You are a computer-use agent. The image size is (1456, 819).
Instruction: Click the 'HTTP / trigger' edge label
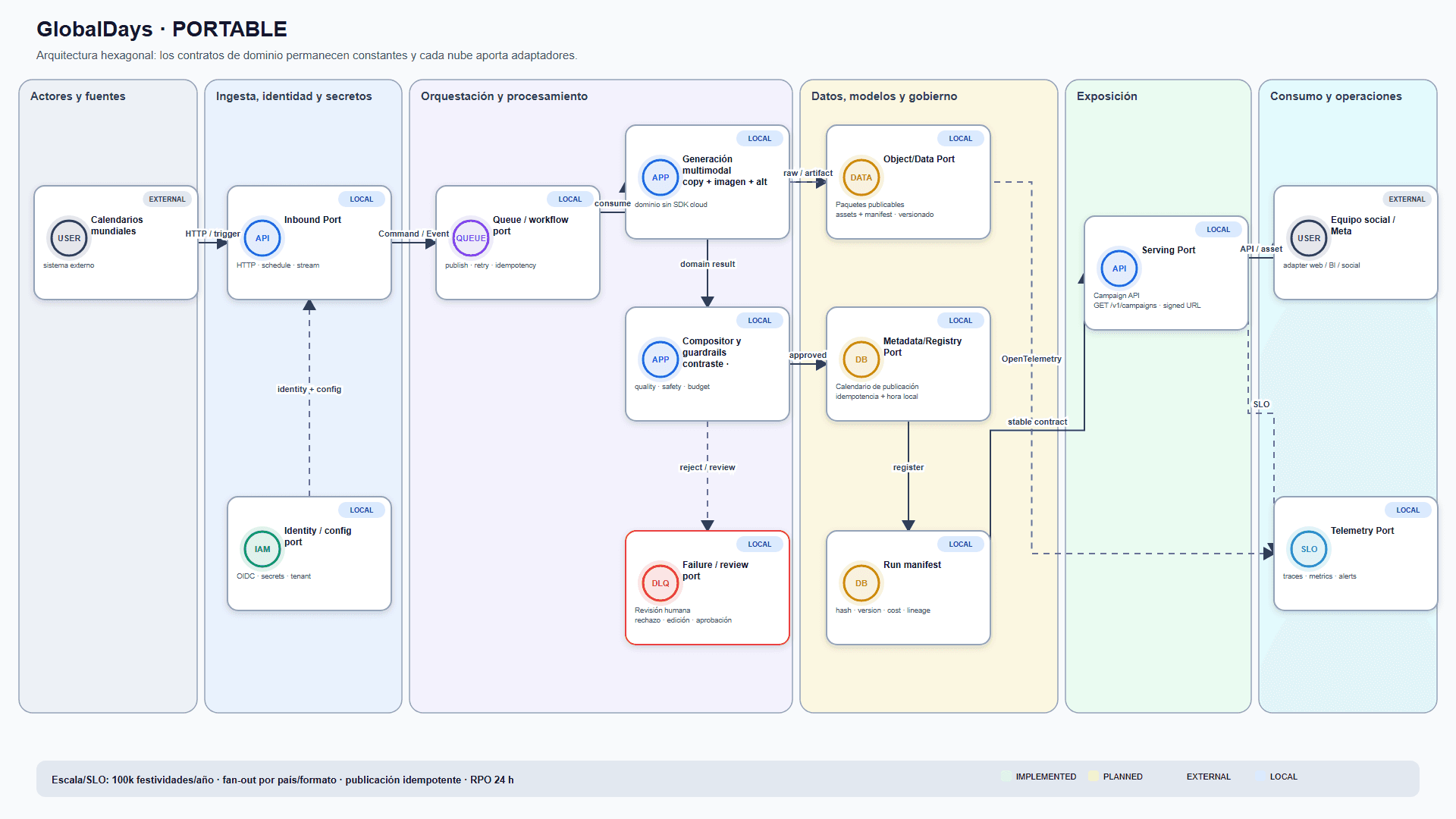pos(213,234)
